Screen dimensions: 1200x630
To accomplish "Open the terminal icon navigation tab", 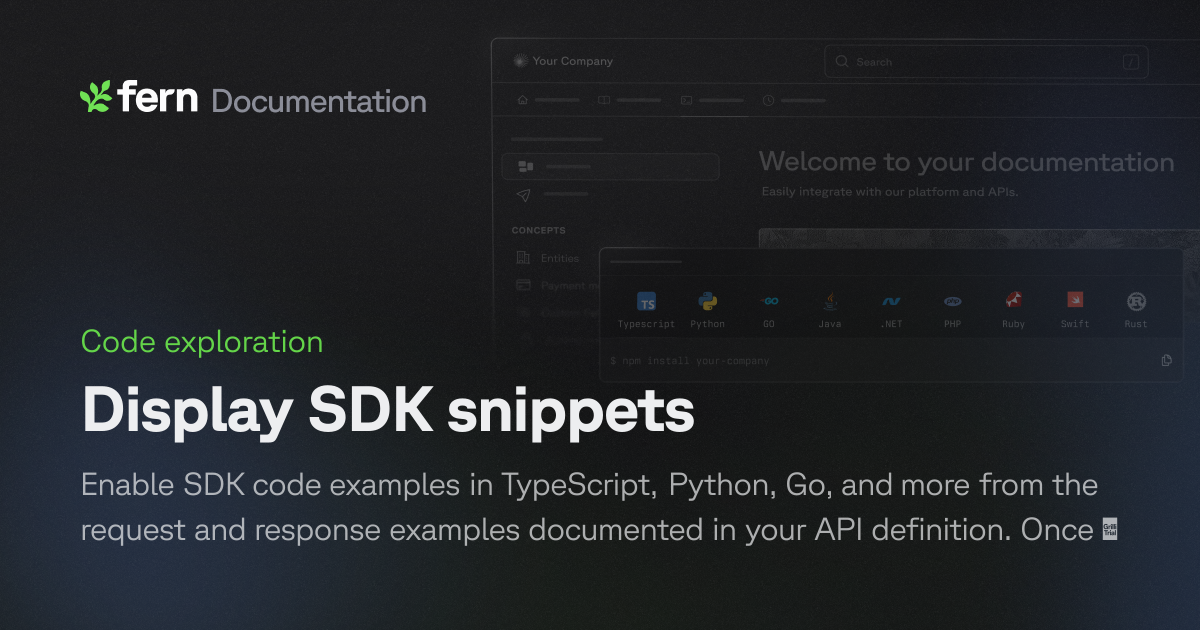I will point(686,100).
